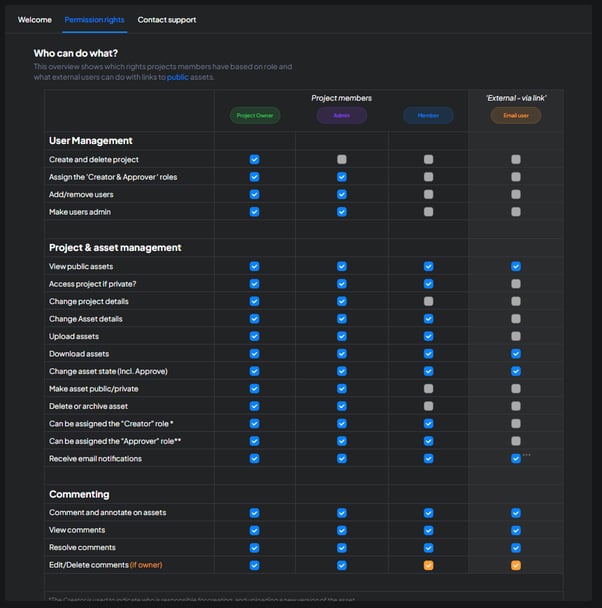Go to the Contact support tab
Image resolution: width=602 pixels, height=608 pixels.
[x=167, y=20]
